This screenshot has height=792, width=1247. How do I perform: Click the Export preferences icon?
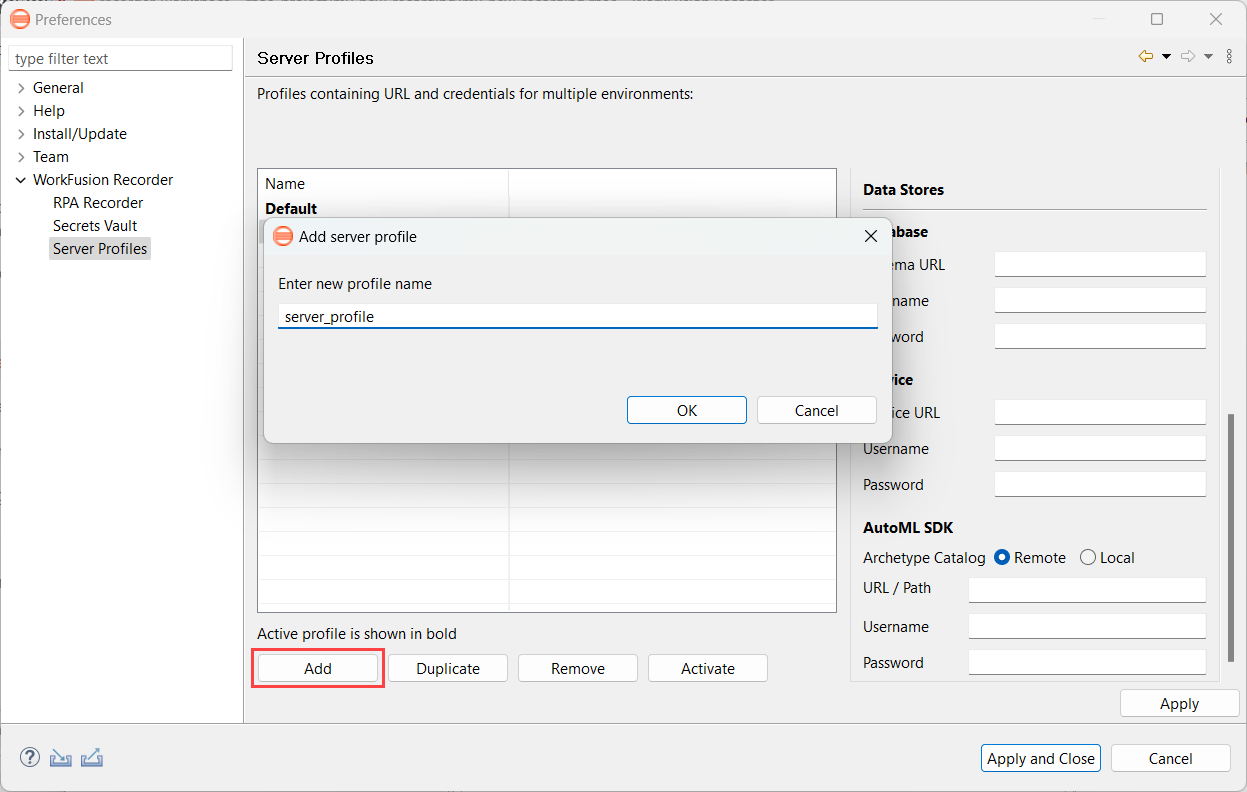click(92, 758)
